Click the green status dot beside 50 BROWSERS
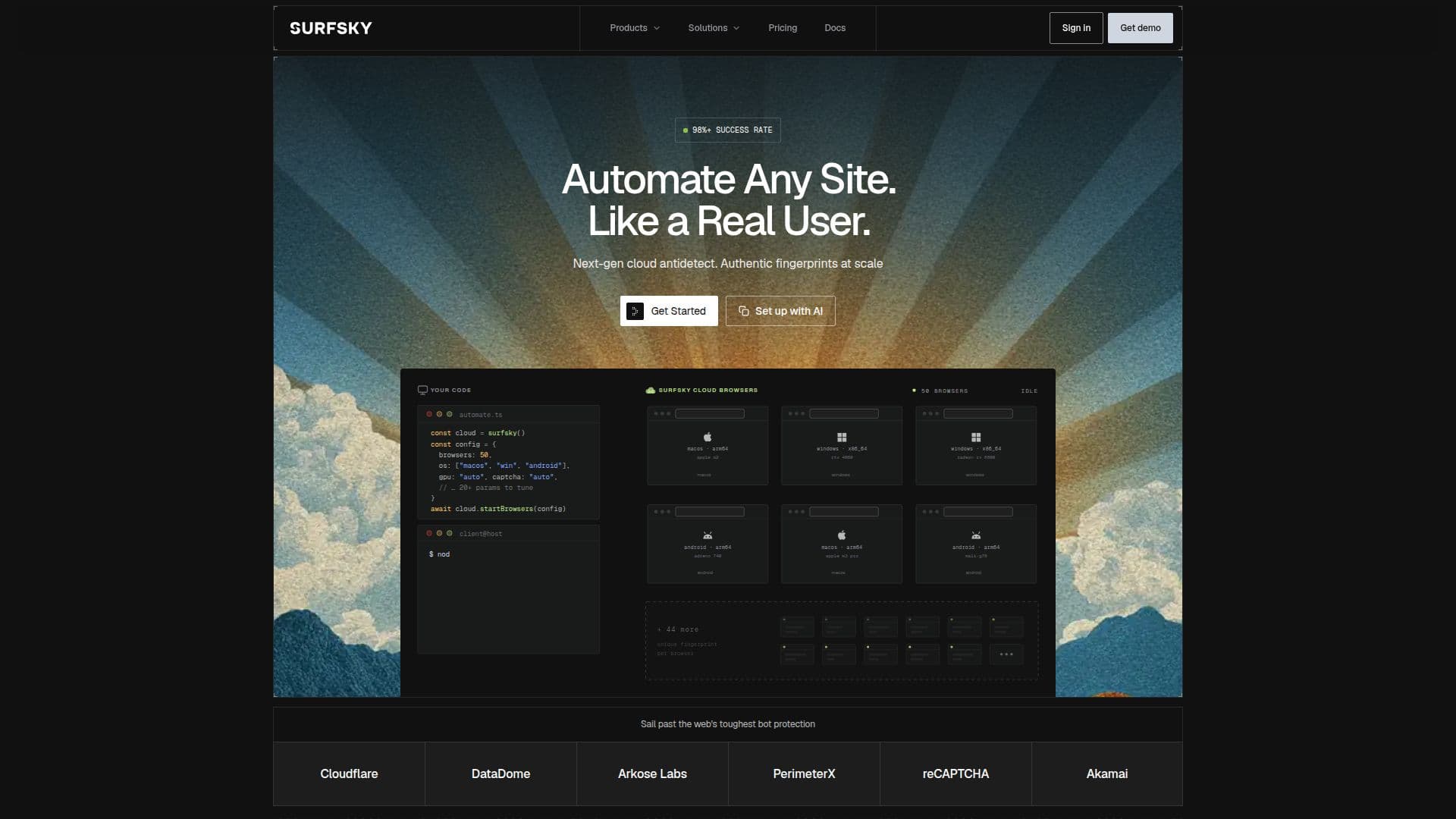 pyautogui.click(x=914, y=391)
